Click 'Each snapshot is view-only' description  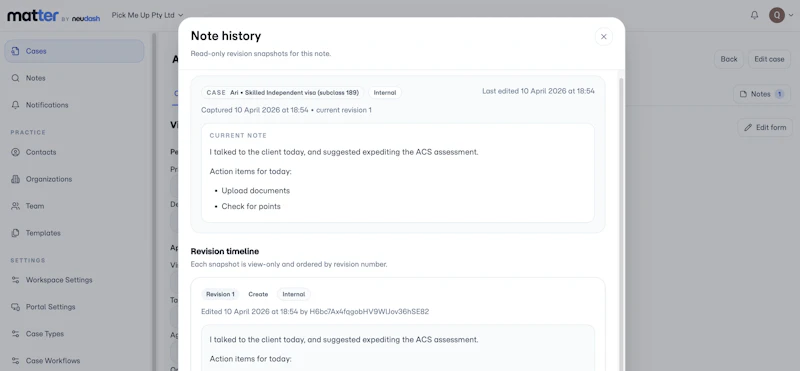pyautogui.click(x=289, y=265)
